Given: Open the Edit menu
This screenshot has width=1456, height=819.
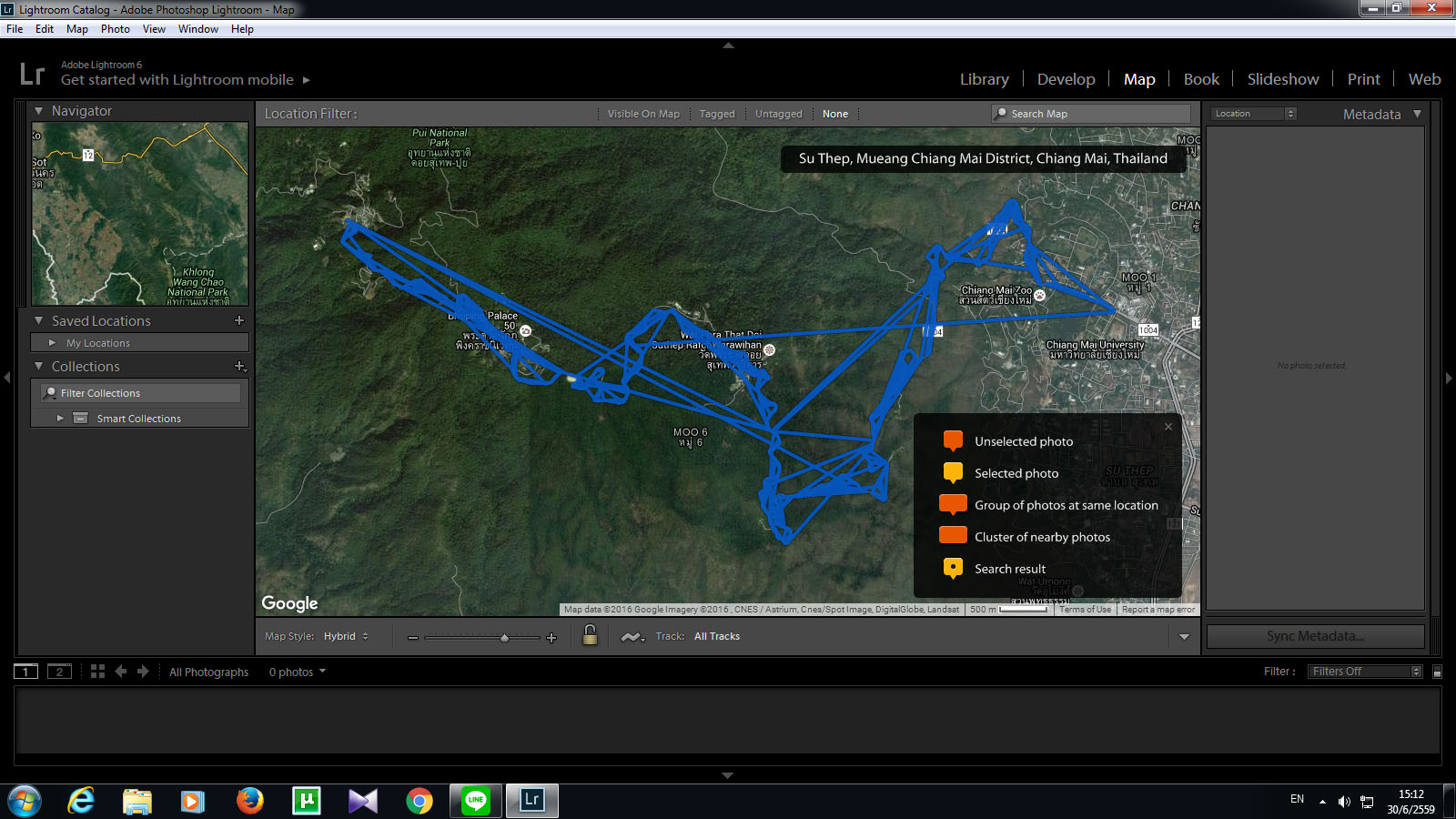Looking at the screenshot, I should tap(45, 29).
